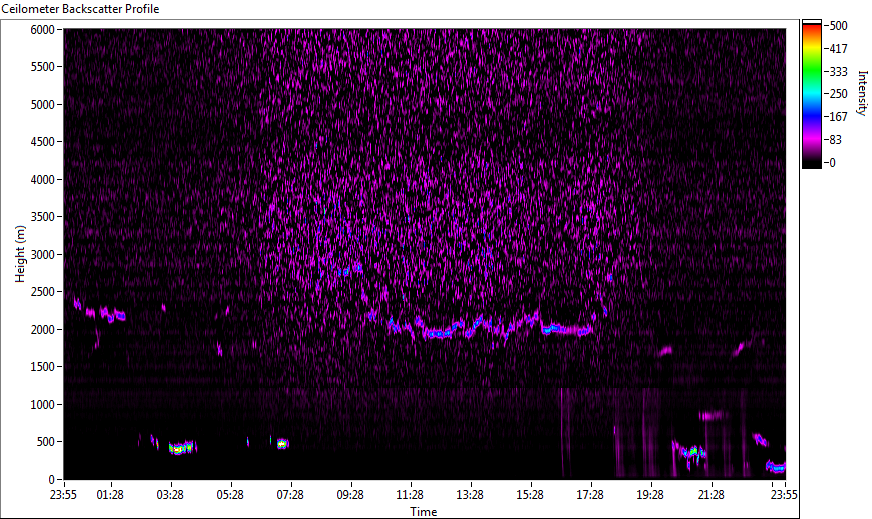Select the 5000 height scale value

point(43,105)
